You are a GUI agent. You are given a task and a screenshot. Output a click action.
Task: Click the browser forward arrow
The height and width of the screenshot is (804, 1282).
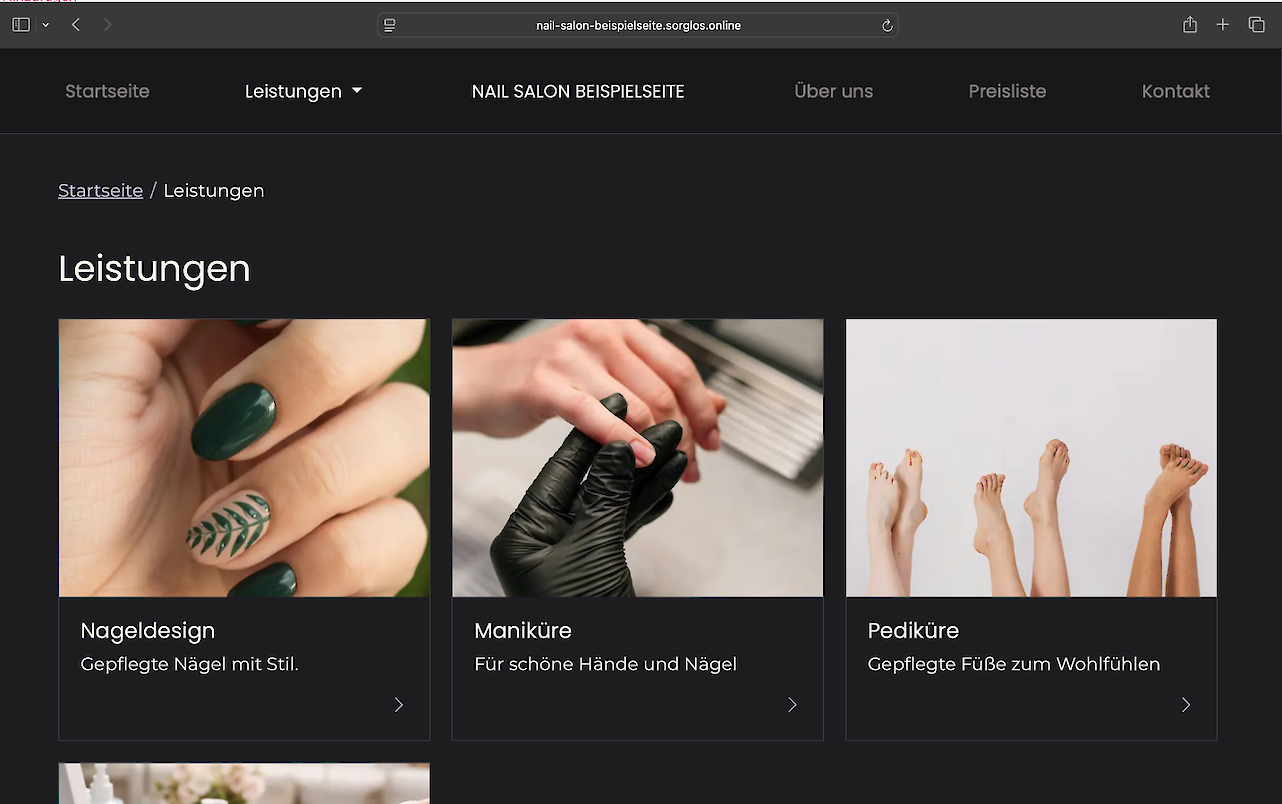pyautogui.click(x=107, y=25)
